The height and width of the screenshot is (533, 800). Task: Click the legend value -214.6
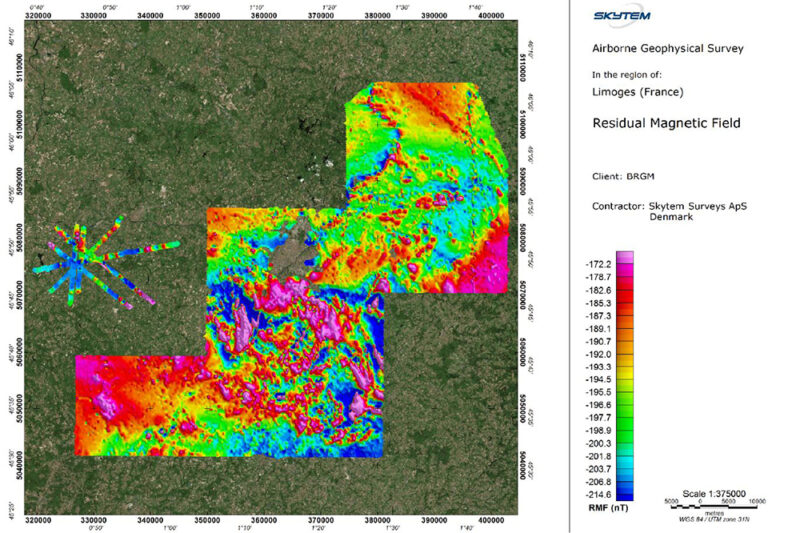(598, 495)
